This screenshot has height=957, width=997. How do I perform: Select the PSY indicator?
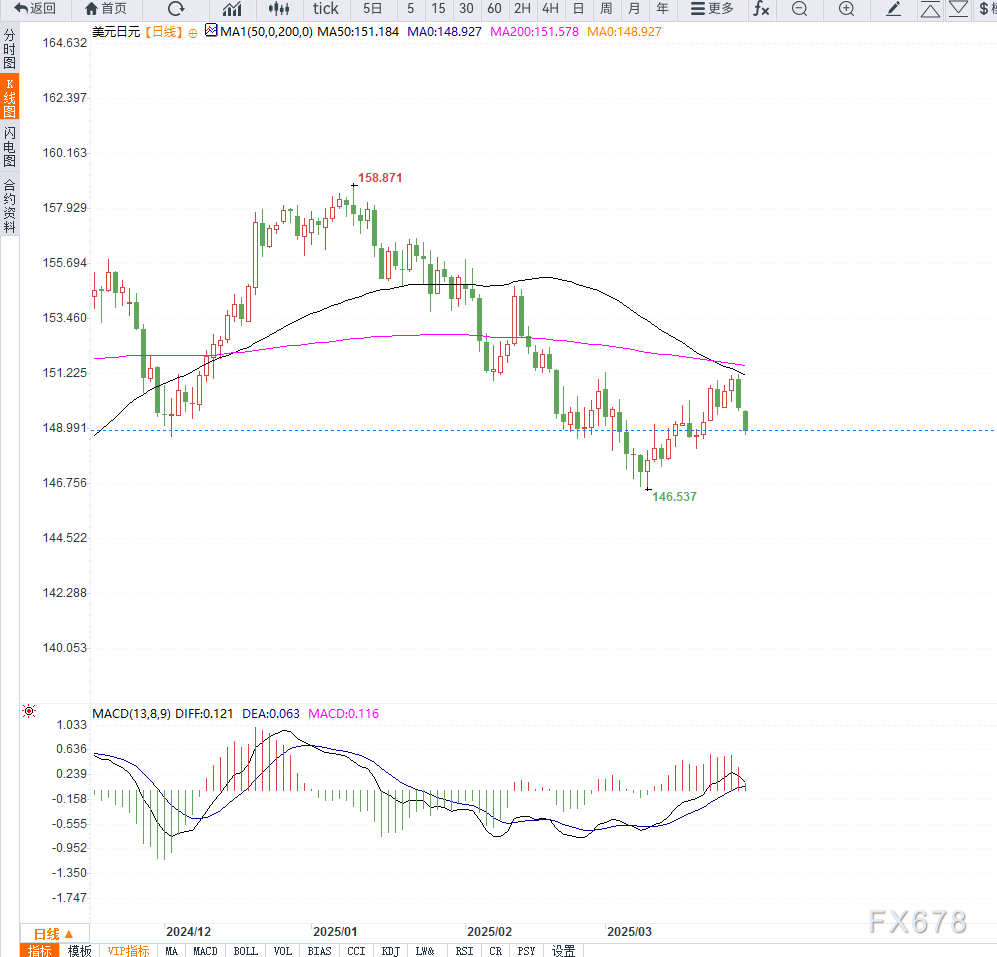coord(526,951)
